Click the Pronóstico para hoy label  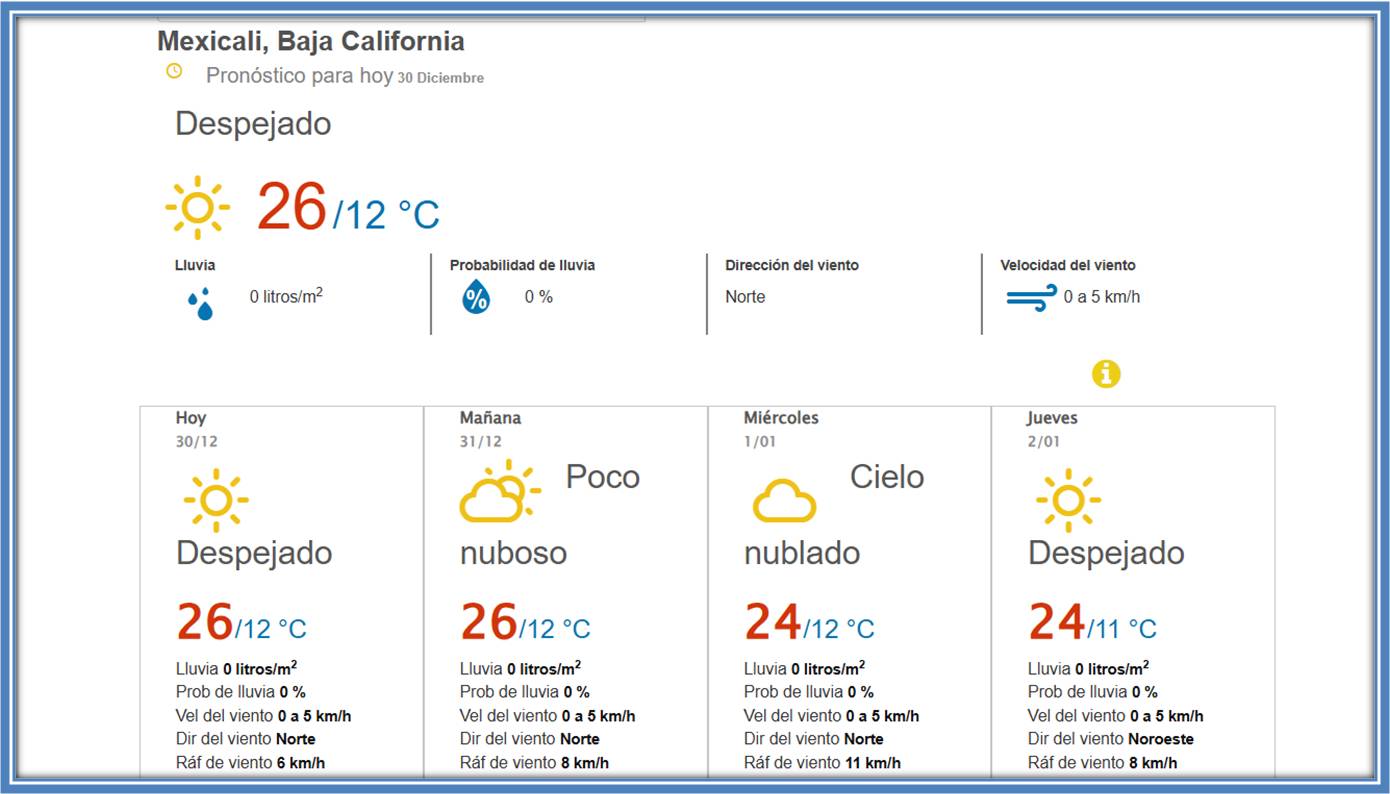299,75
